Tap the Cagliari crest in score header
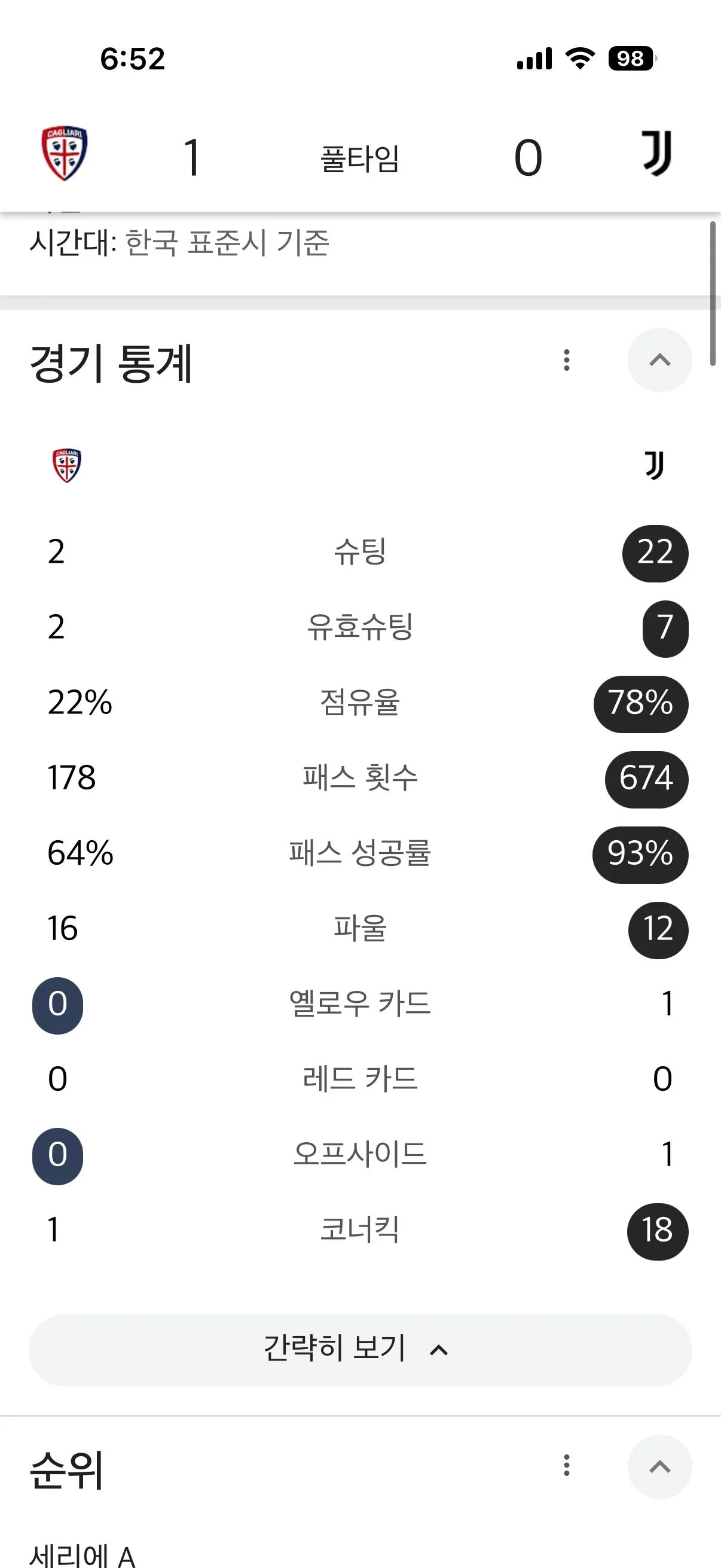721x1568 pixels. click(x=65, y=153)
